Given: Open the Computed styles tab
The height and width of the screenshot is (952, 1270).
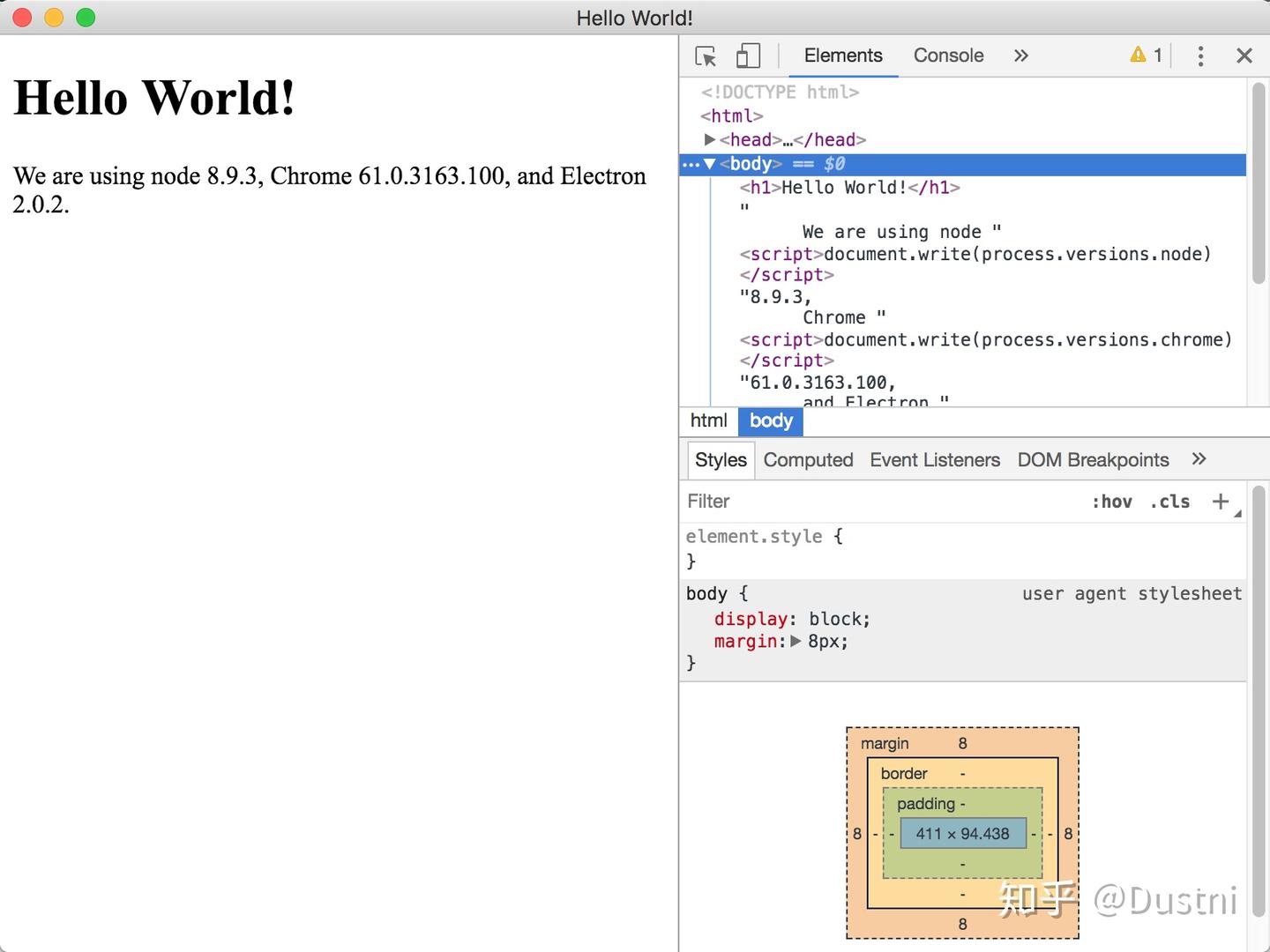Looking at the screenshot, I should [x=808, y=460].
